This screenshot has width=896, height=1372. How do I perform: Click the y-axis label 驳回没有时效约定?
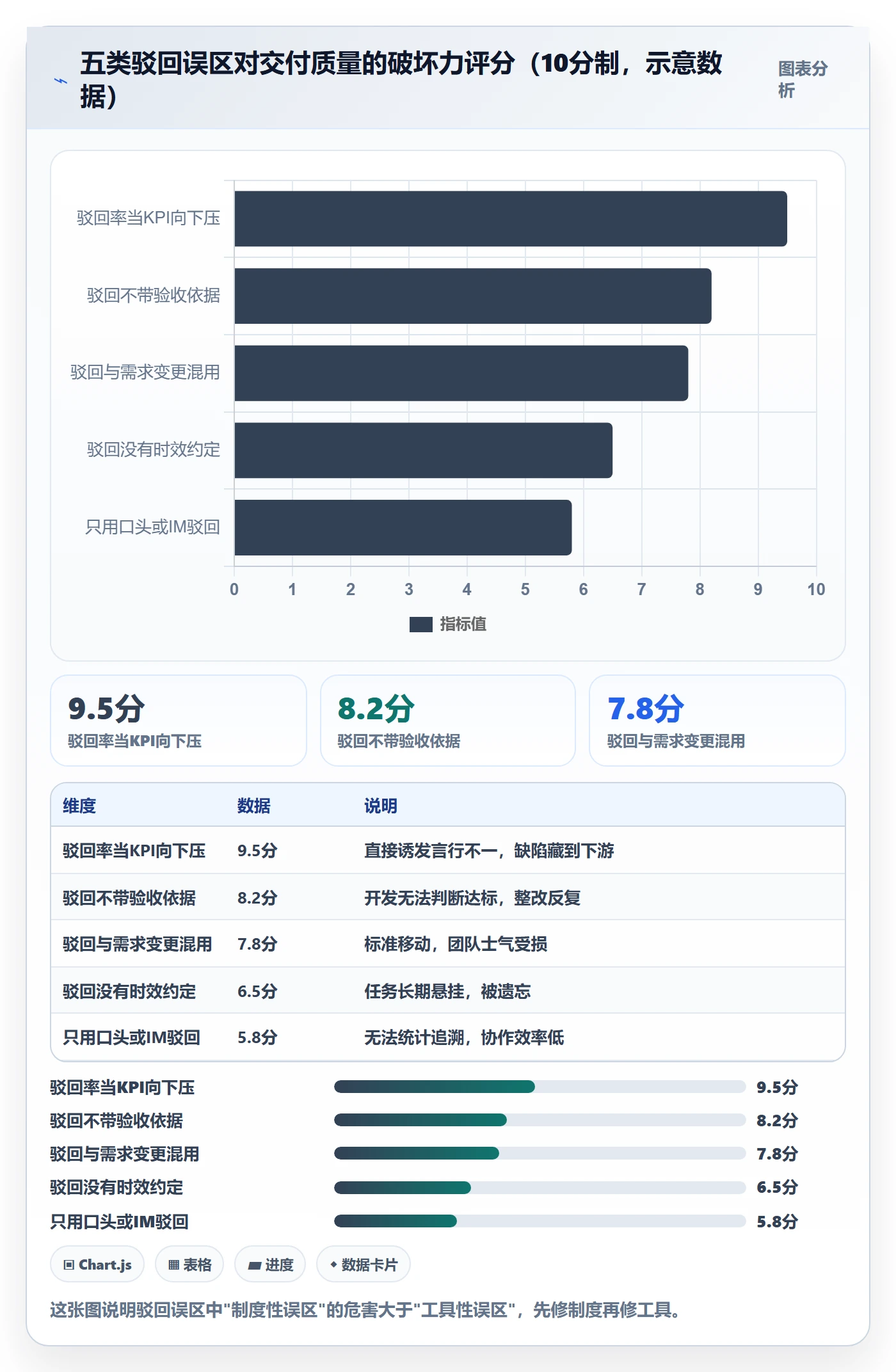pyautogui.click(x=154, y=450)
